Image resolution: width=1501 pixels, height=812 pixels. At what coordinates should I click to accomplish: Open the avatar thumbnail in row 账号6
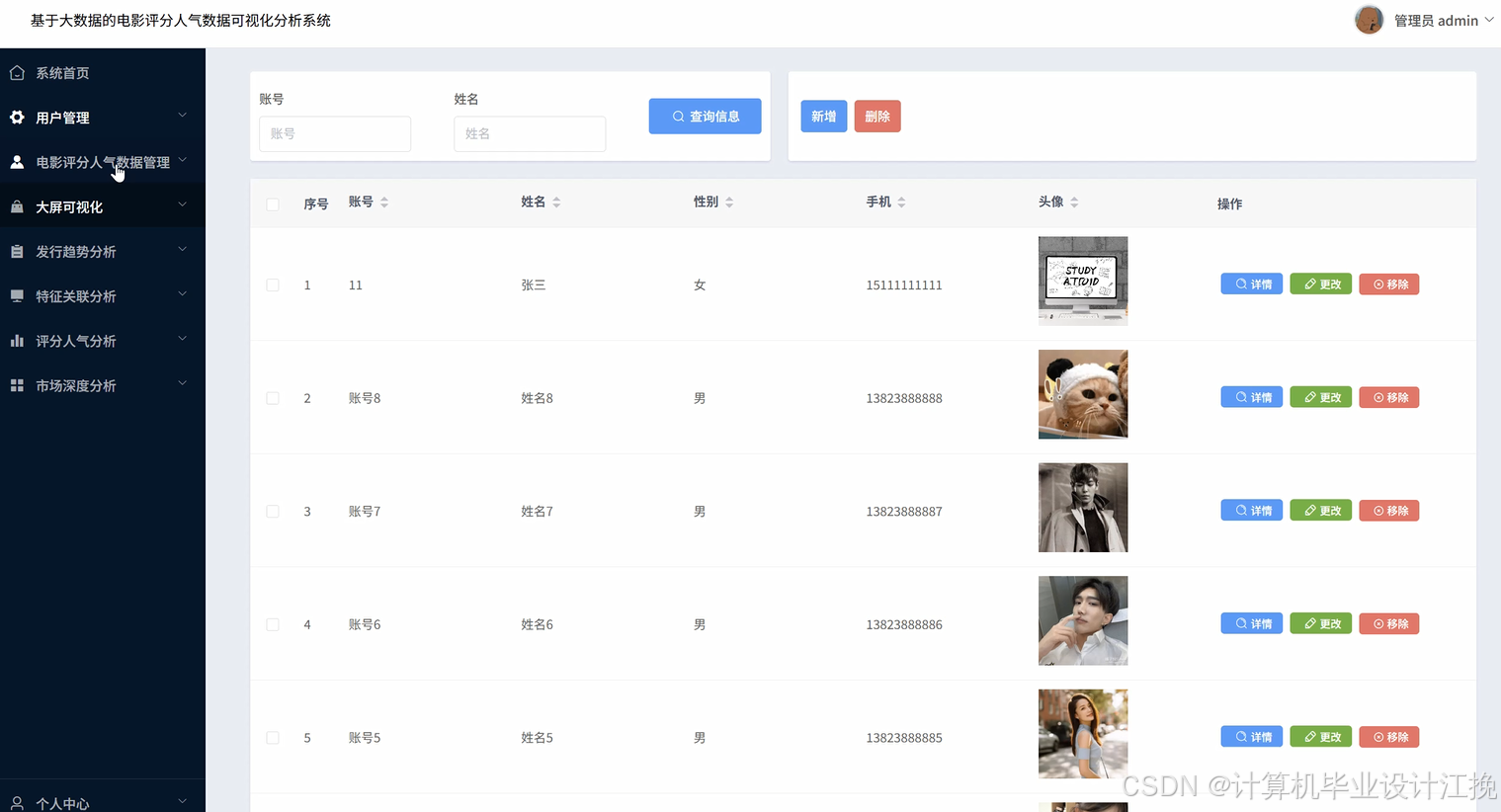1083,620
